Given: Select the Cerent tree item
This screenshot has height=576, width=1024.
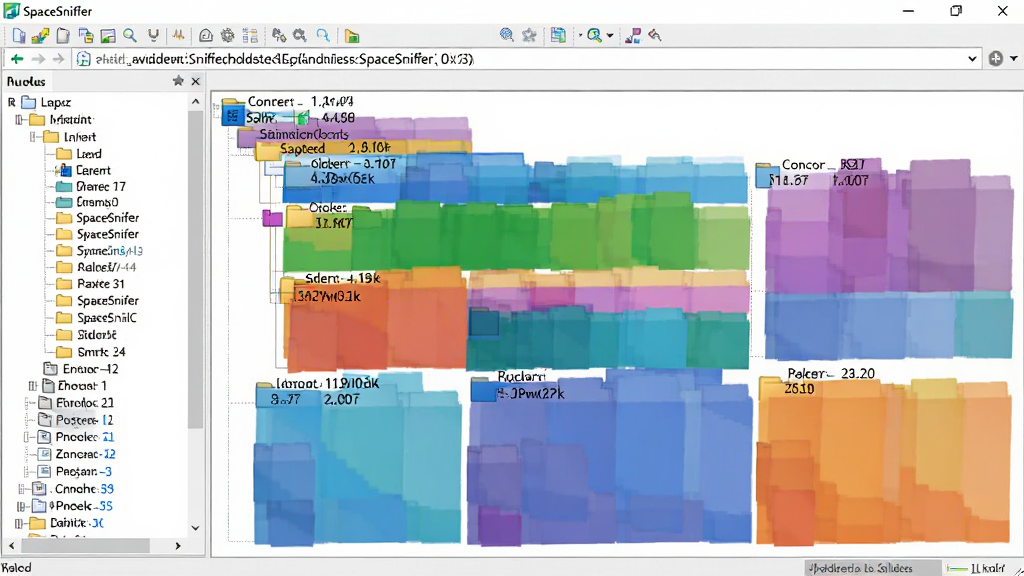Looking at the screenshot, I should [x=93, y=170].
